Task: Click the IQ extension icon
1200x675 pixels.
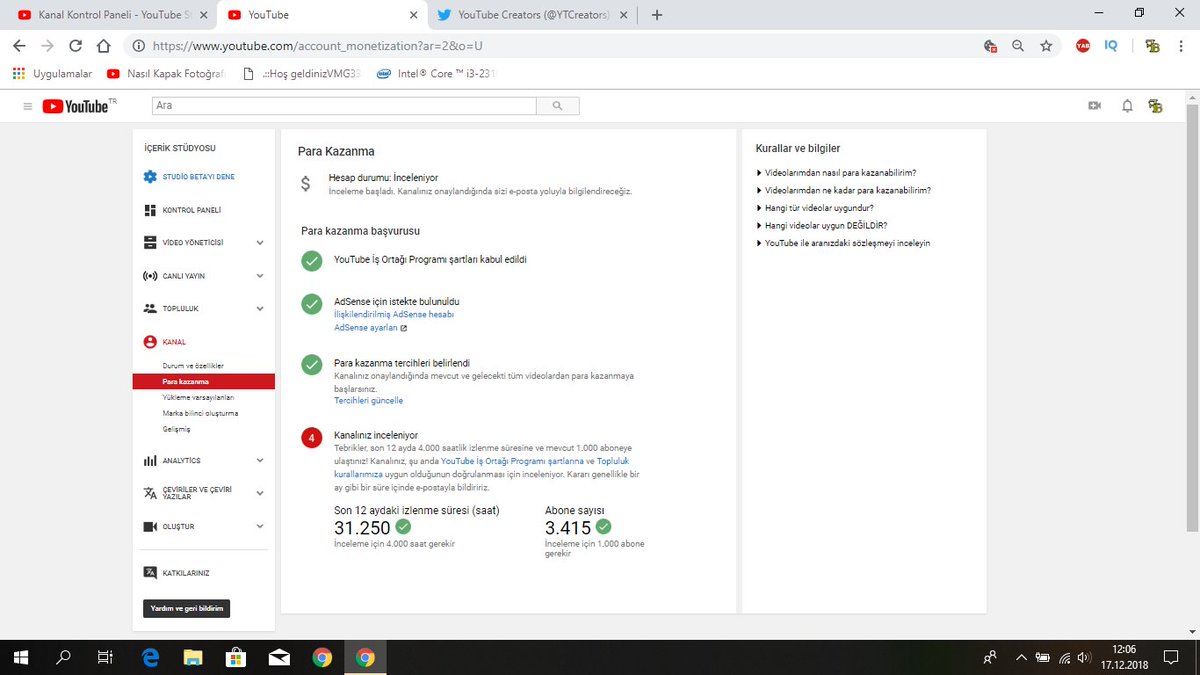Action: pos(1111,46)
